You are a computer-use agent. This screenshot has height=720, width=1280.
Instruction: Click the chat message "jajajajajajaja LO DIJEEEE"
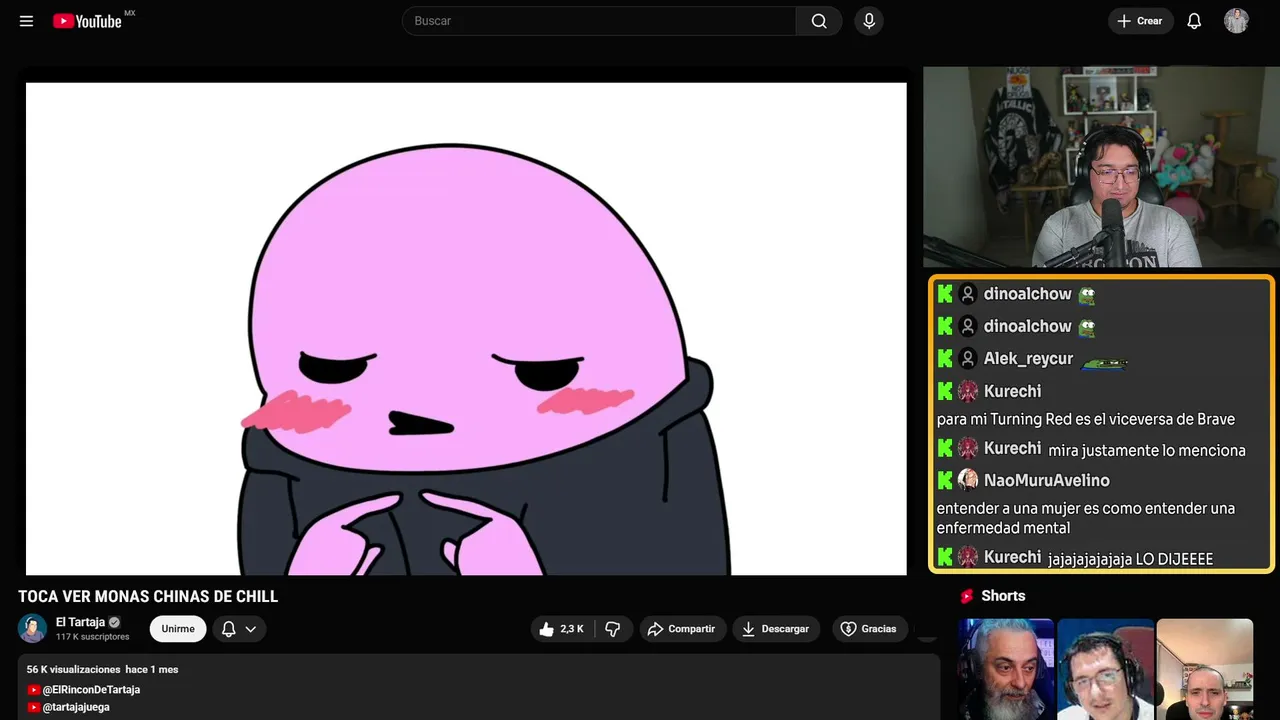tap(1131, 559)
